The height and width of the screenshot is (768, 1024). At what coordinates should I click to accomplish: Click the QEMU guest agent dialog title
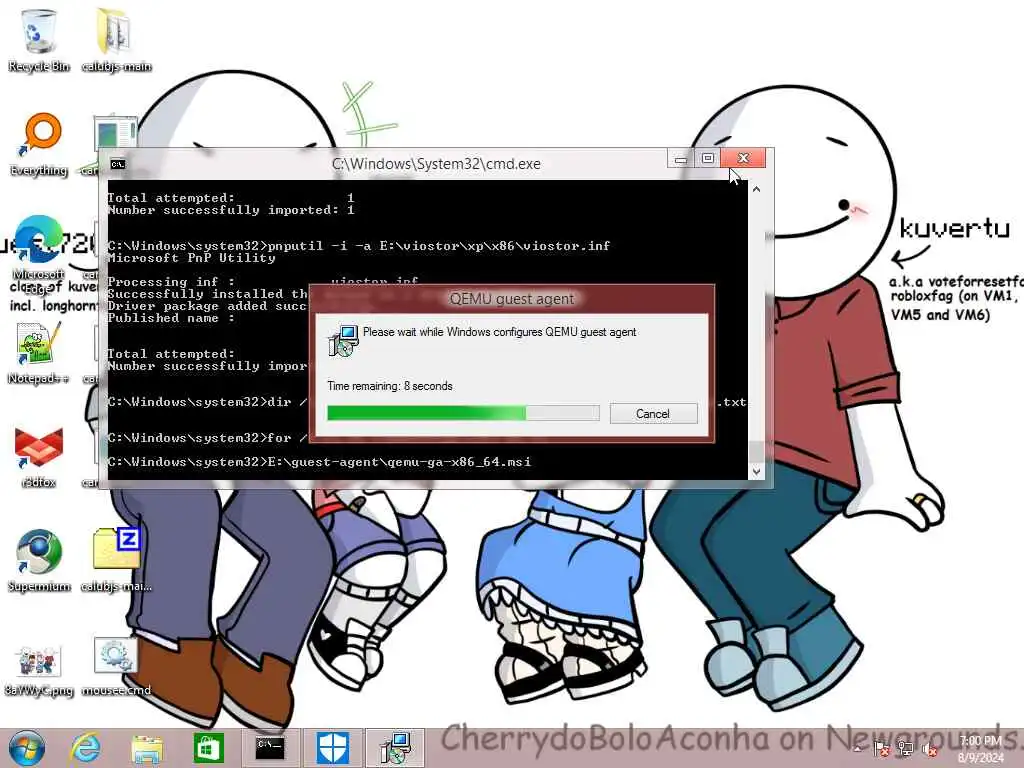pos(512,299)
